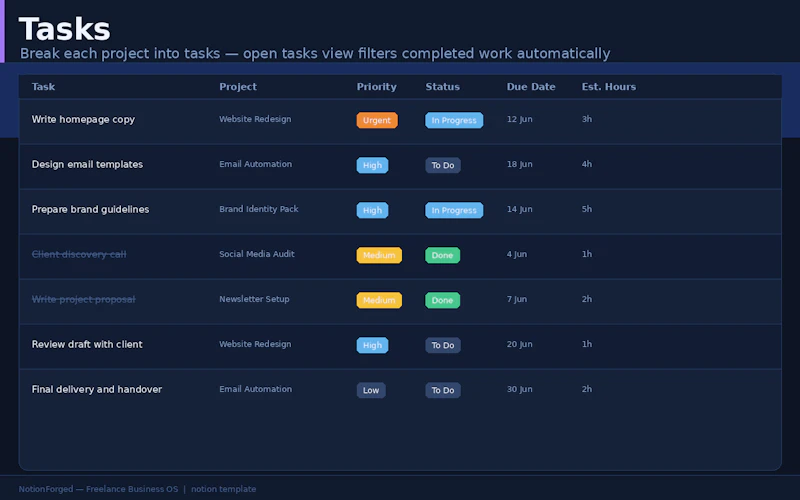Click the 30 Jun due date
The height and width of the screenshot is (500, 800).
click(519, 389)
